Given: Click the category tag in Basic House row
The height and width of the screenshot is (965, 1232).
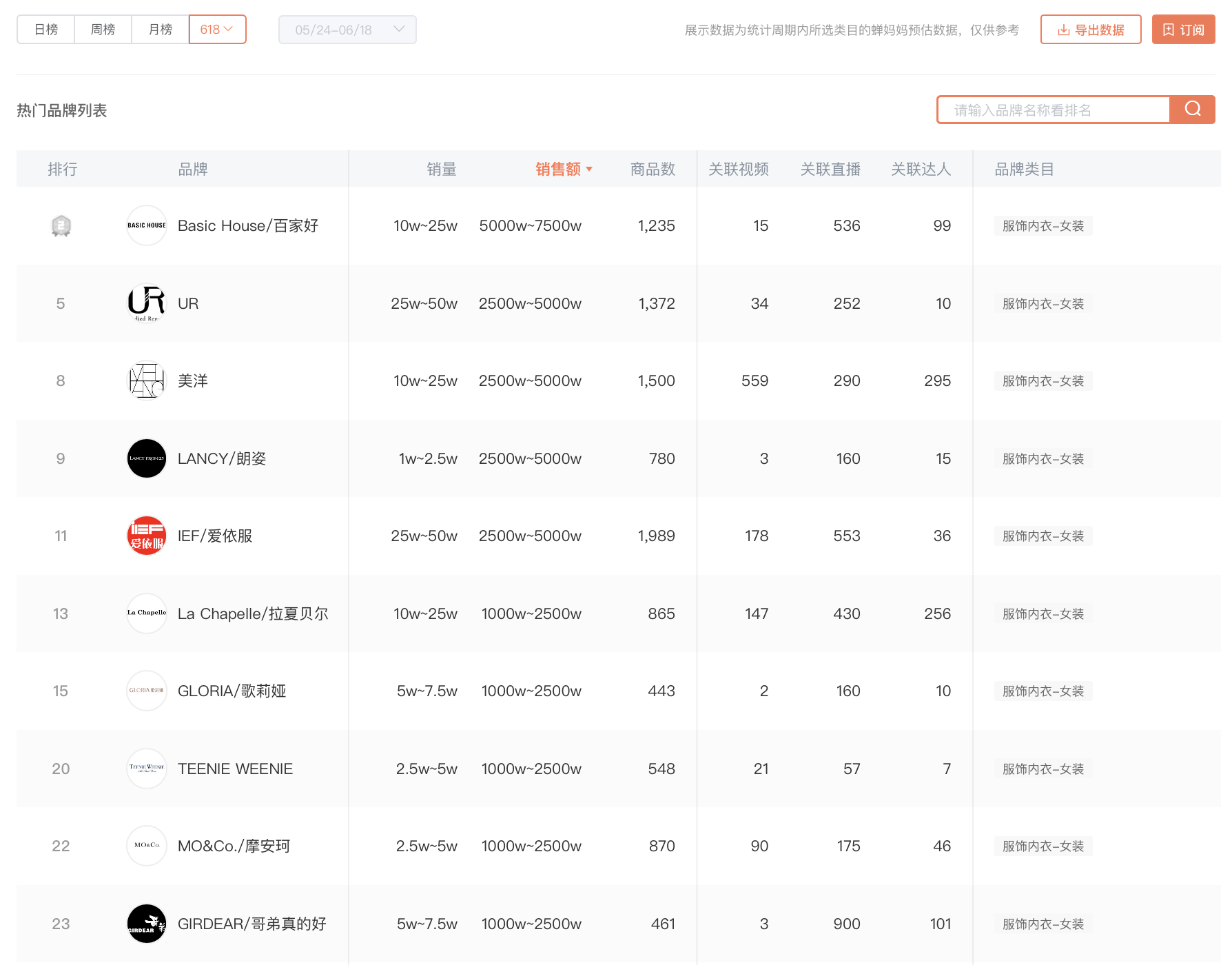Looking at the screenshot, I should (x=1043, y=225).
